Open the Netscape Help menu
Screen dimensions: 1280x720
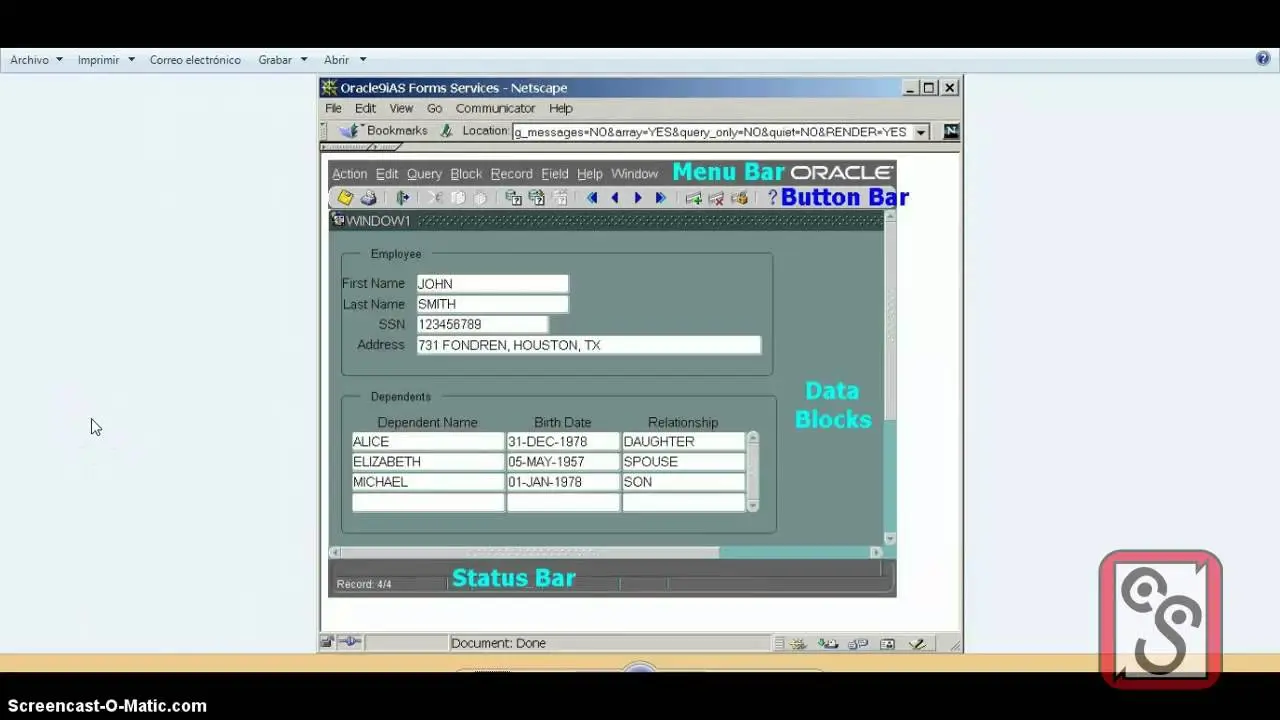tap(560, 108)
